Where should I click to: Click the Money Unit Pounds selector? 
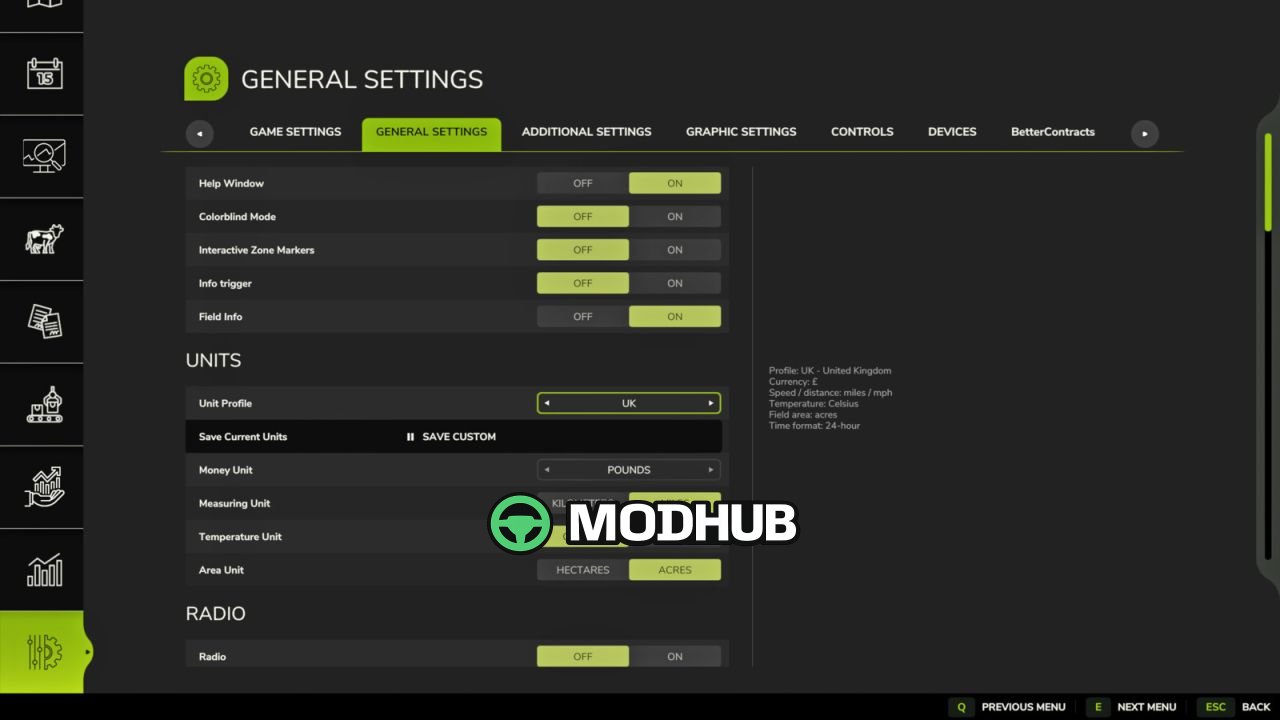[x=629, y=470]
